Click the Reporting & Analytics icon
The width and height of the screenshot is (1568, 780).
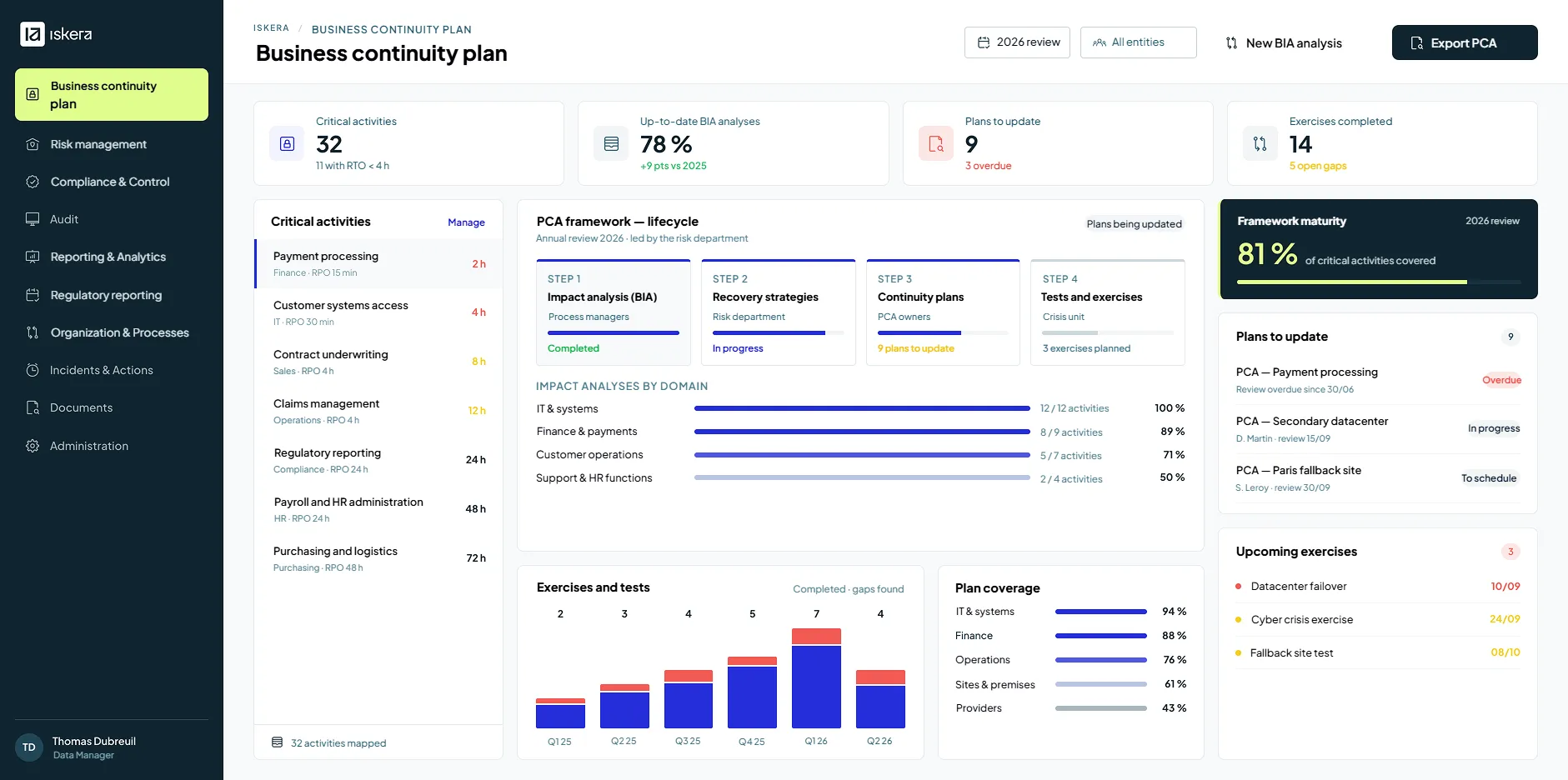tap(33, 257)
